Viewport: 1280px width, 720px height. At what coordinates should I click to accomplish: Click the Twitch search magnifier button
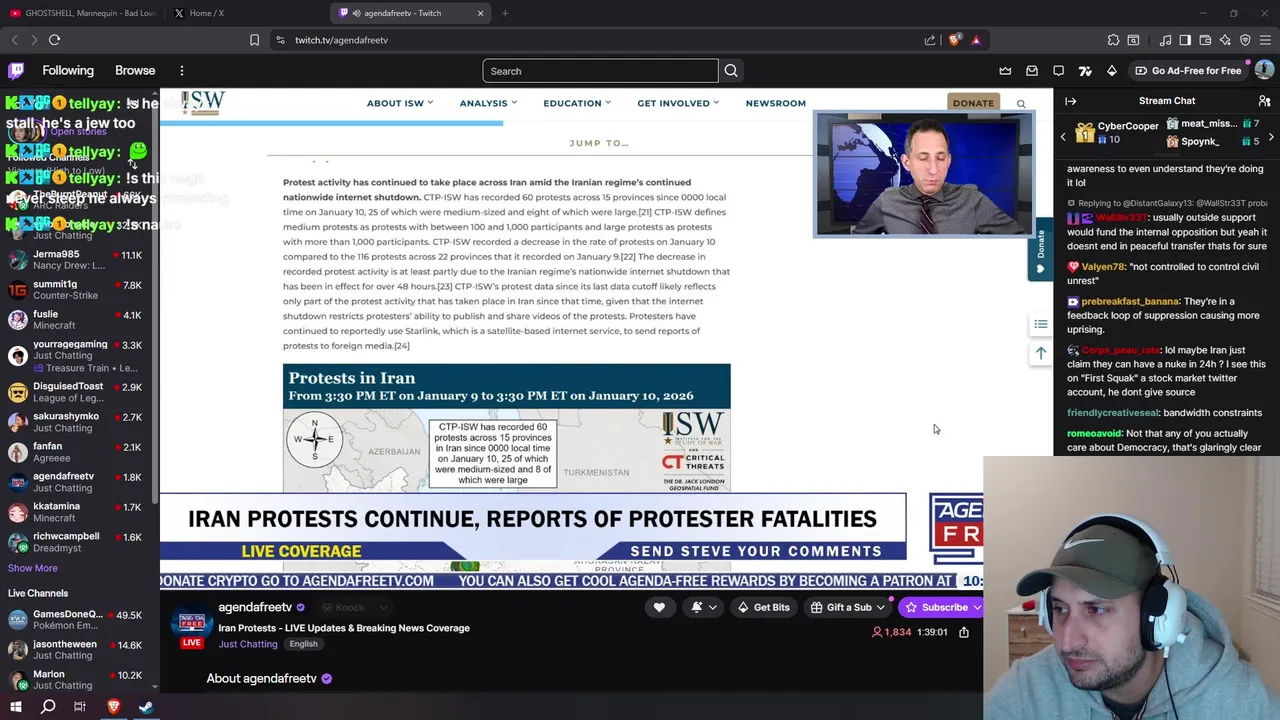731,71
